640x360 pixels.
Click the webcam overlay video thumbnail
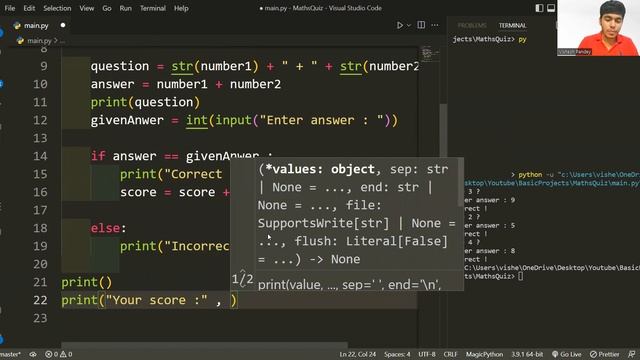598,28
